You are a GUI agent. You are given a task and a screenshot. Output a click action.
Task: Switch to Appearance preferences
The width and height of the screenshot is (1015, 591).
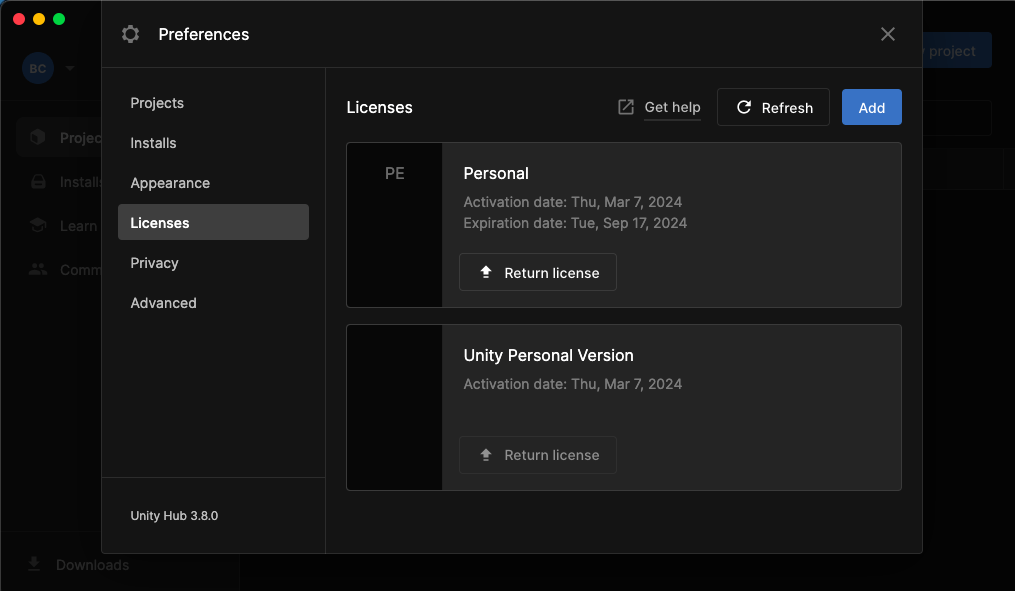(x=213, y=183)
